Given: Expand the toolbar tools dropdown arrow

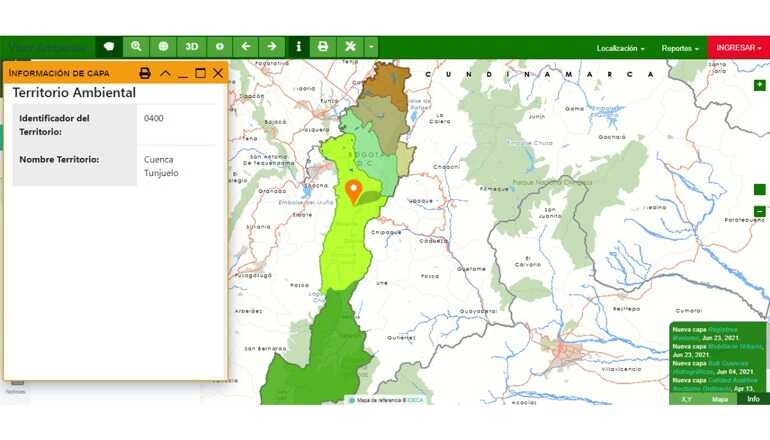Looking at the screenshot, I should [x=371, y=47].
